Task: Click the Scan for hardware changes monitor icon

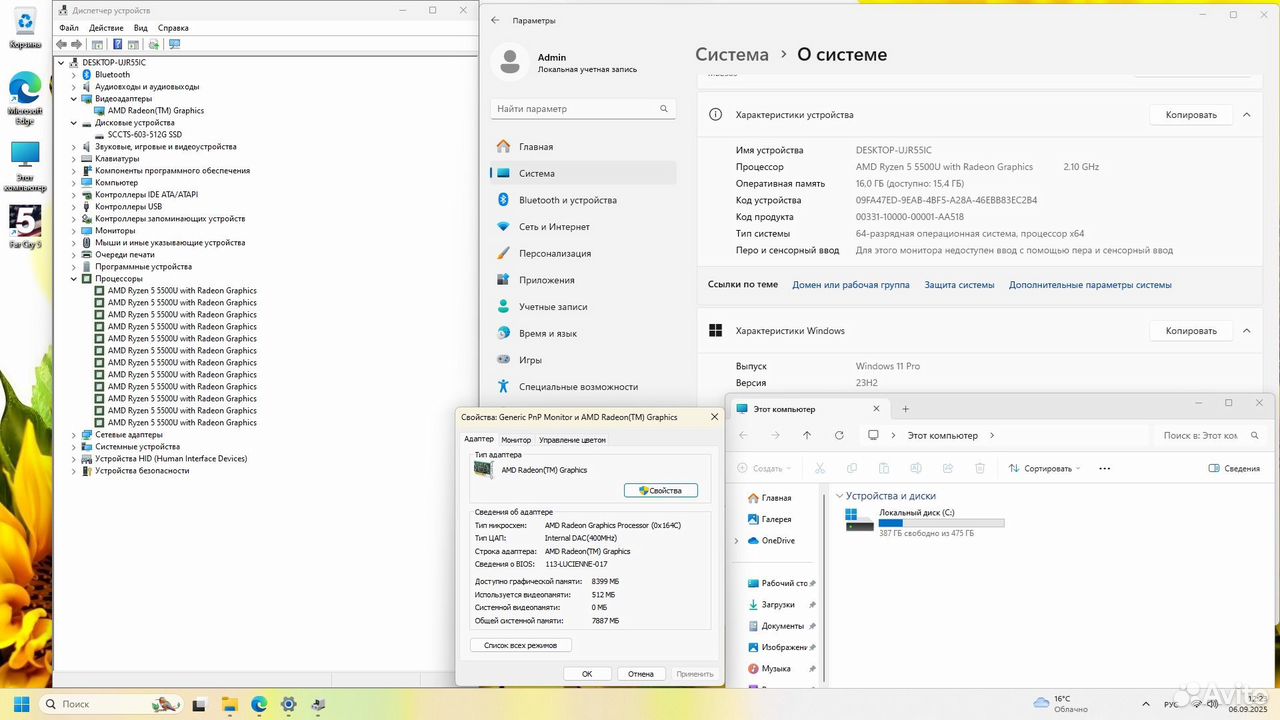Action: click(x=175, y=44)
